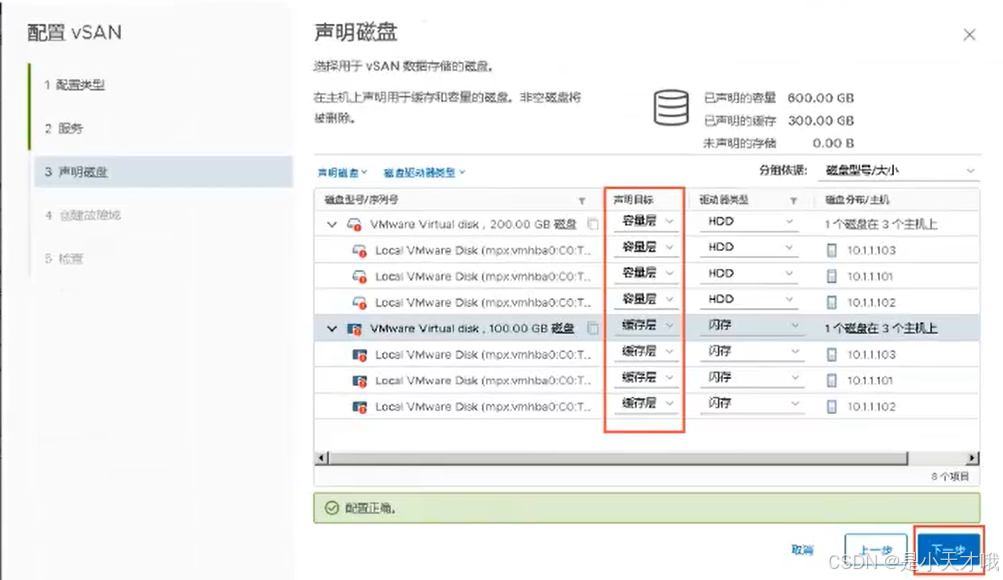
Task: Open HDD drive type dropdown for host 10.1.1.102
Action: 748,299
